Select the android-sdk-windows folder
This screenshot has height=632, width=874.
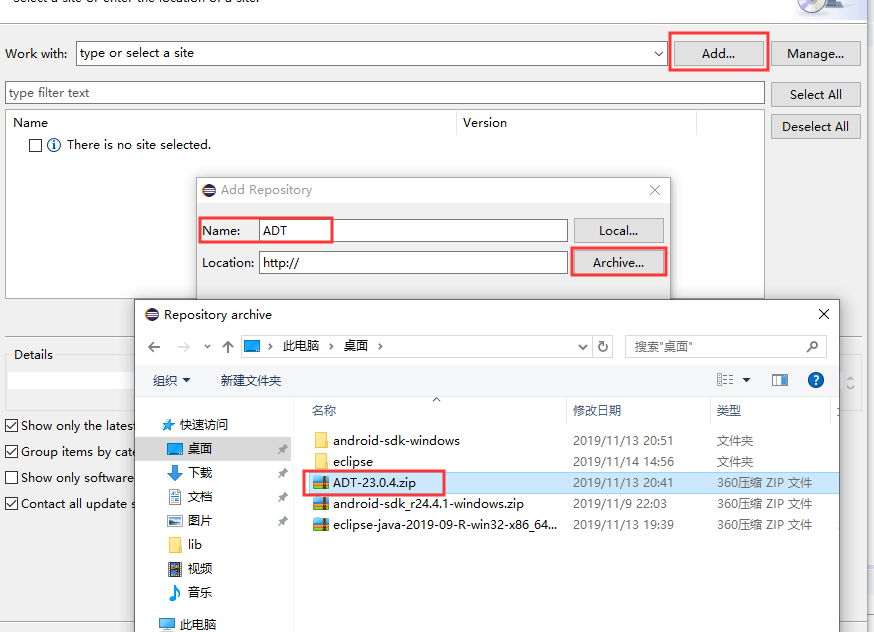(396, 441)
